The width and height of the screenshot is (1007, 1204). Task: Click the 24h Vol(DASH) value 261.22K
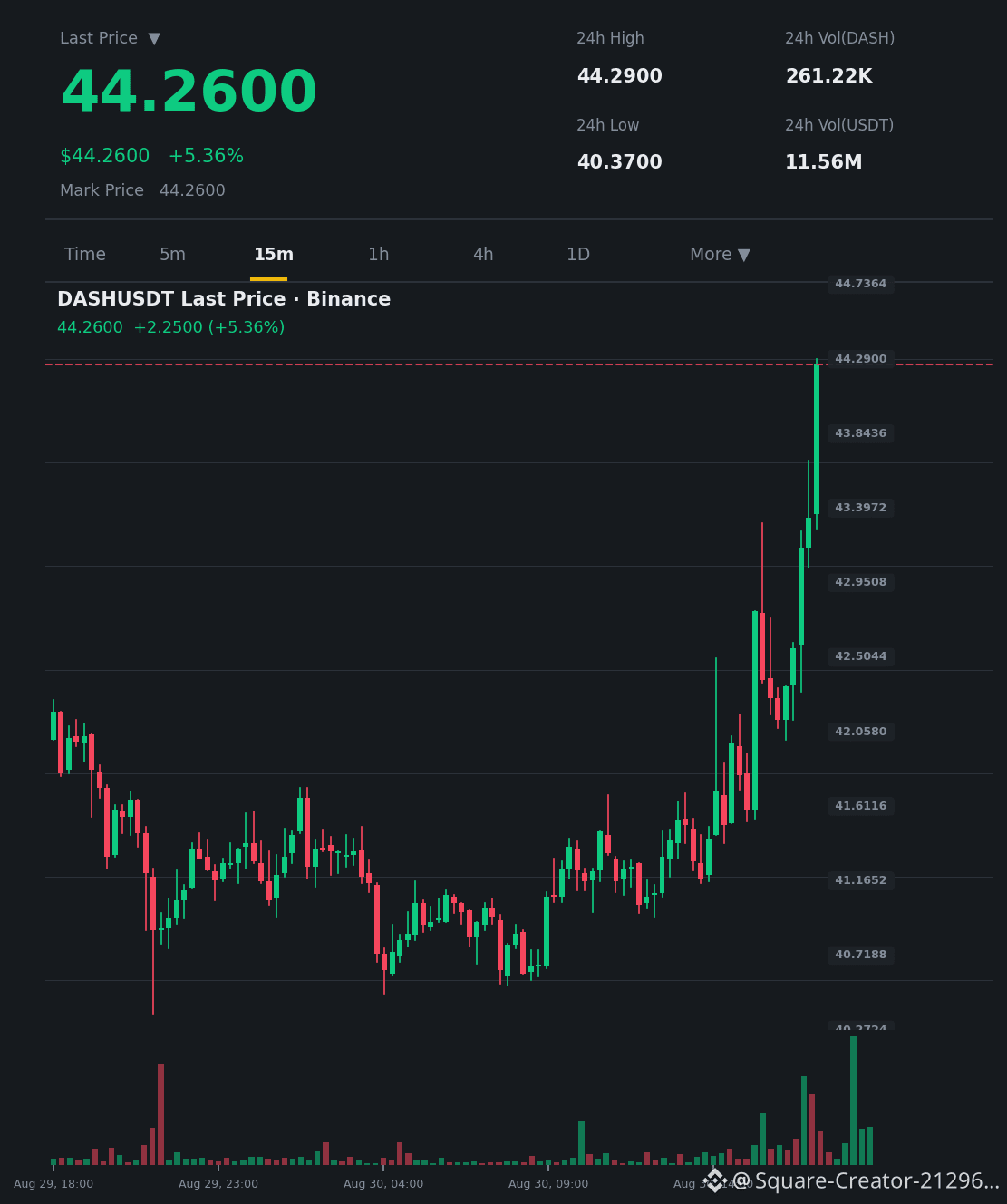pos(828,76)
